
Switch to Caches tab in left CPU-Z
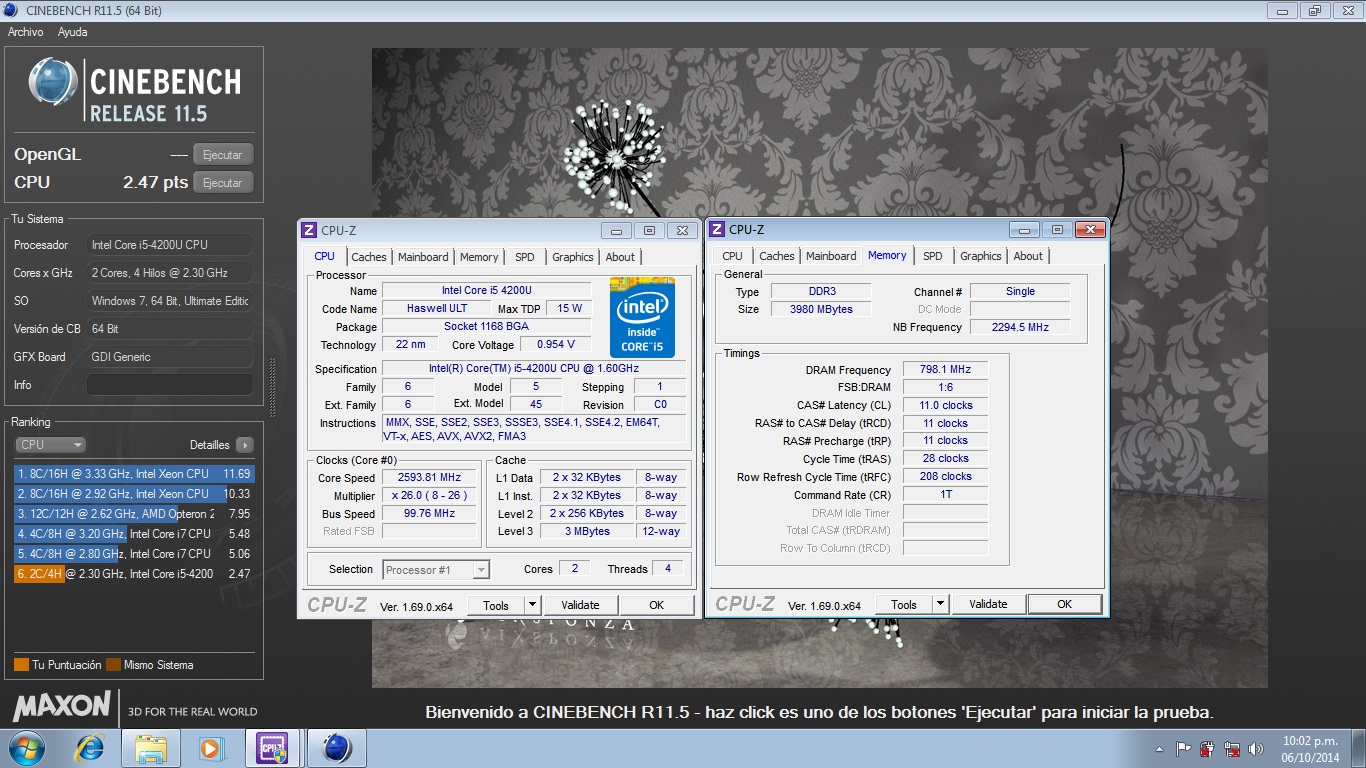(x=369, y=257)
